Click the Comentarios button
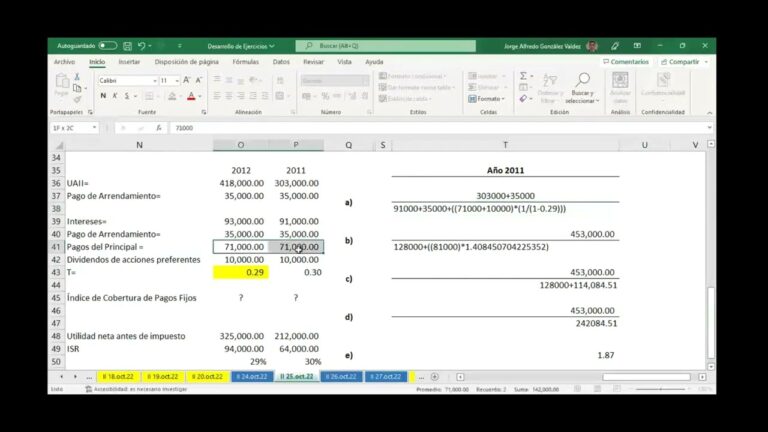The image size is (768, 432). (626, 62)
